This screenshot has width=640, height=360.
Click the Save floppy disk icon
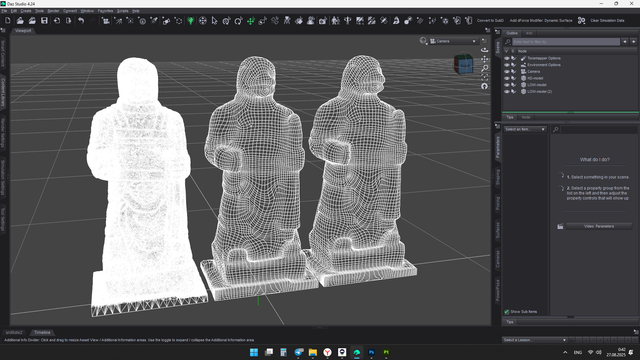(x=44, y=20)
